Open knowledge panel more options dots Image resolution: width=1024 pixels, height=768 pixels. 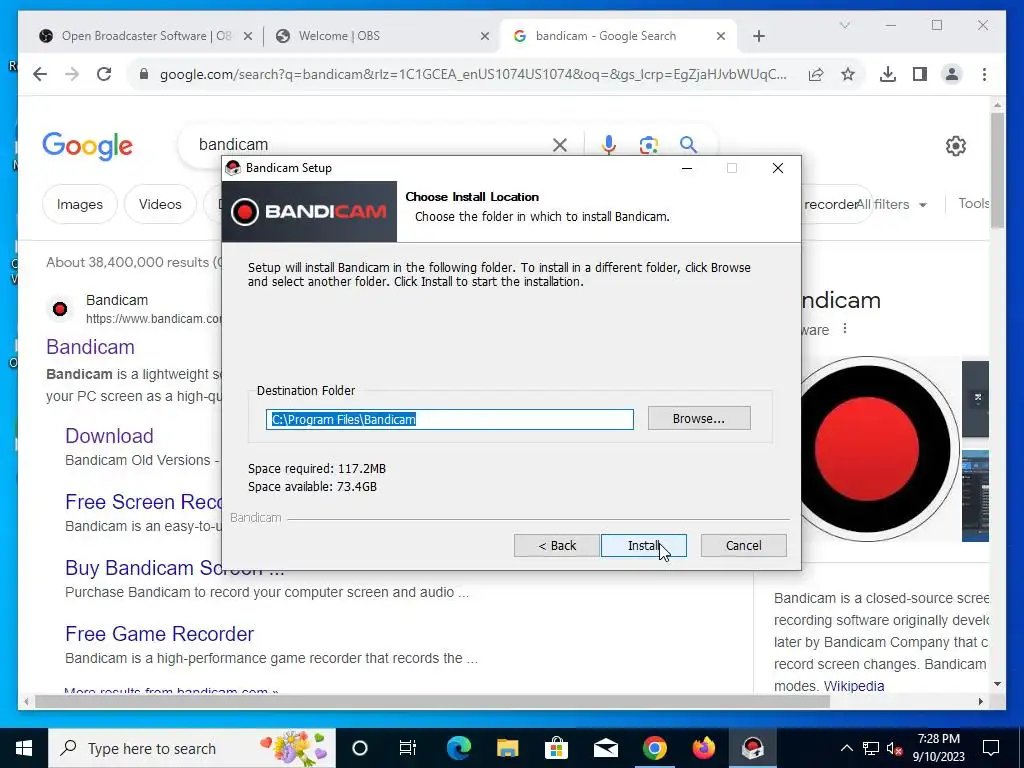click(844, 328)
